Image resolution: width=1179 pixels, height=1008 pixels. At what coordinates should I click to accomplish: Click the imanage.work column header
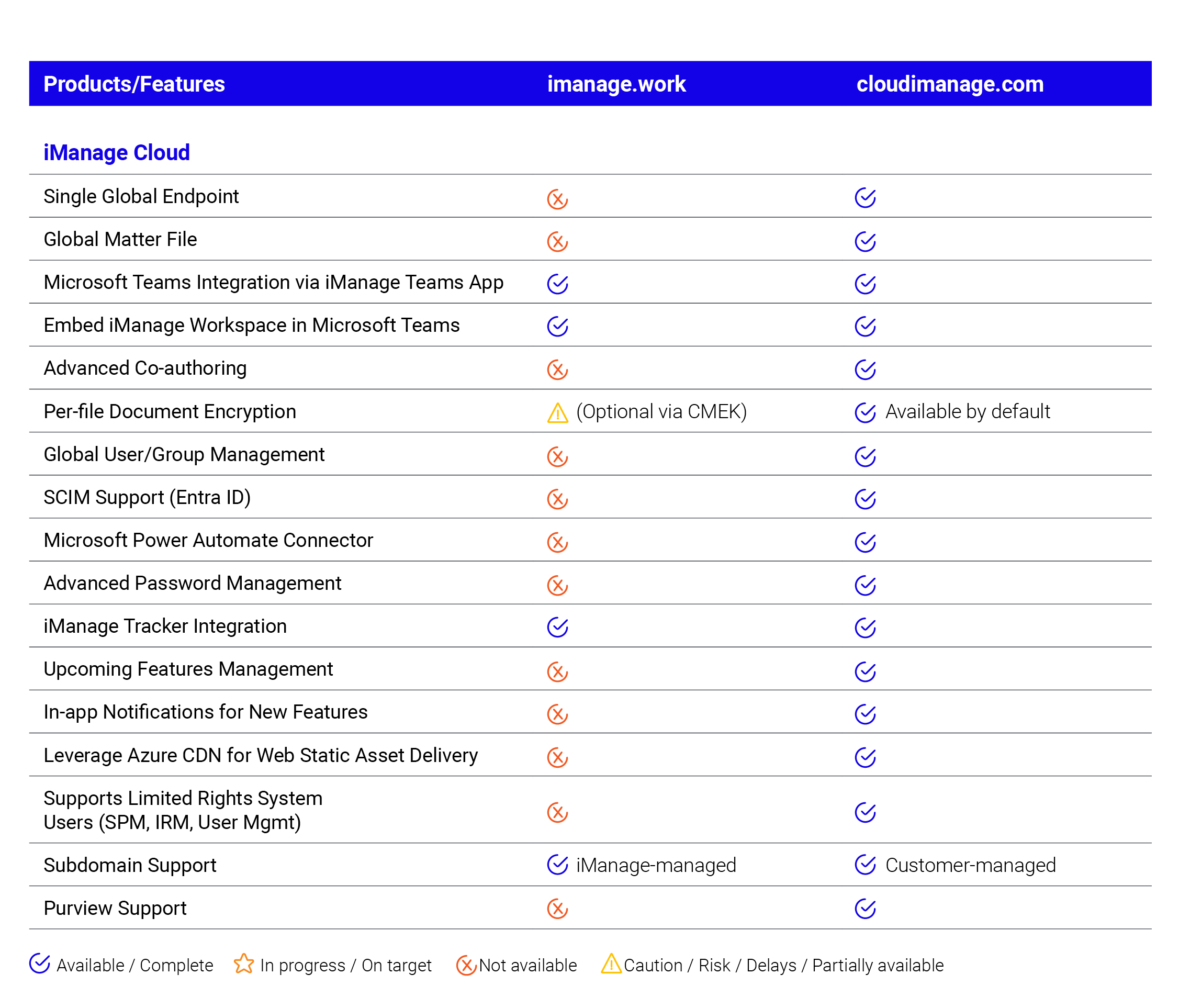616,84
